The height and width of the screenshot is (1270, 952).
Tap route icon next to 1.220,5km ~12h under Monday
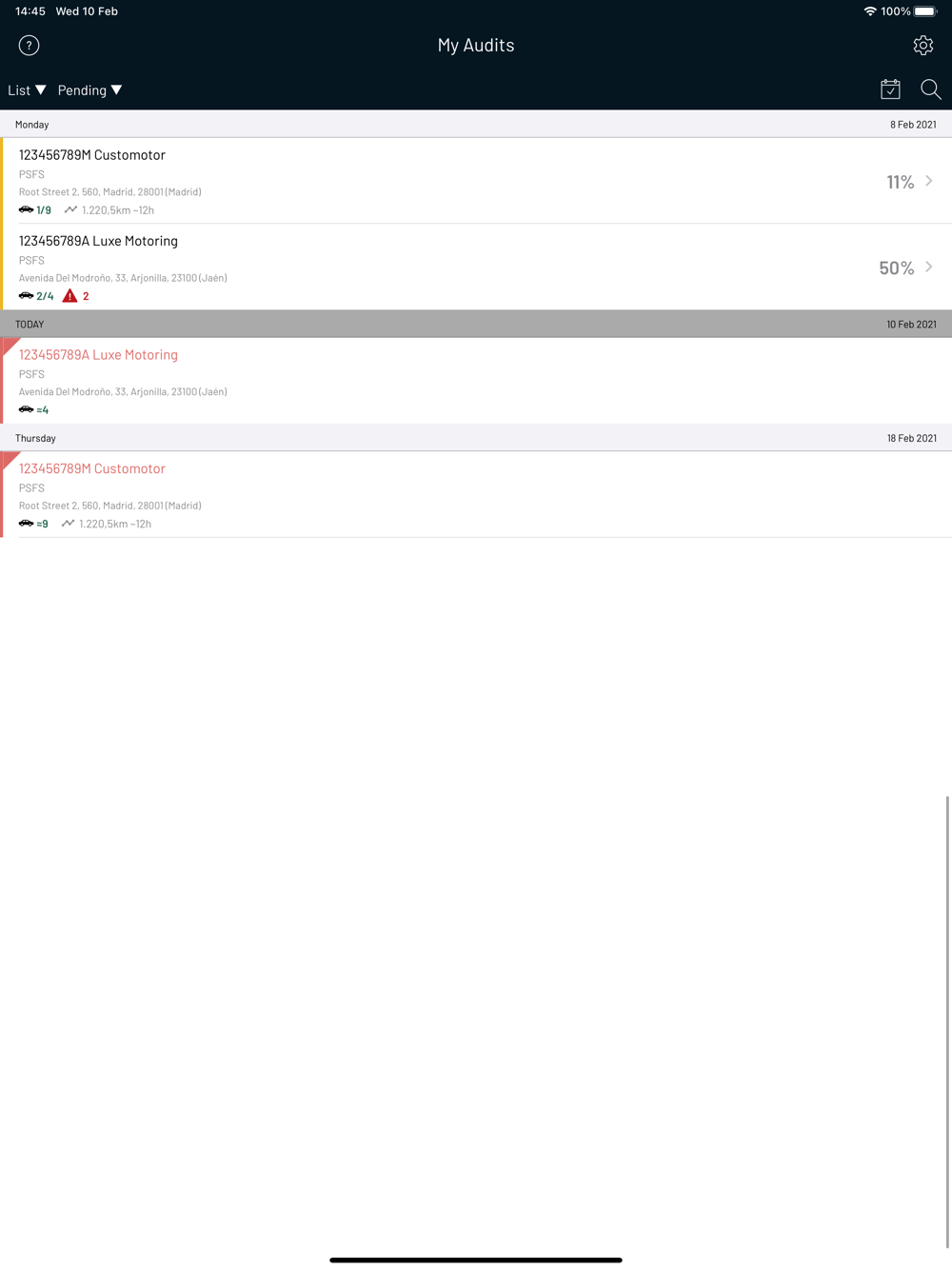click(70, 209)
